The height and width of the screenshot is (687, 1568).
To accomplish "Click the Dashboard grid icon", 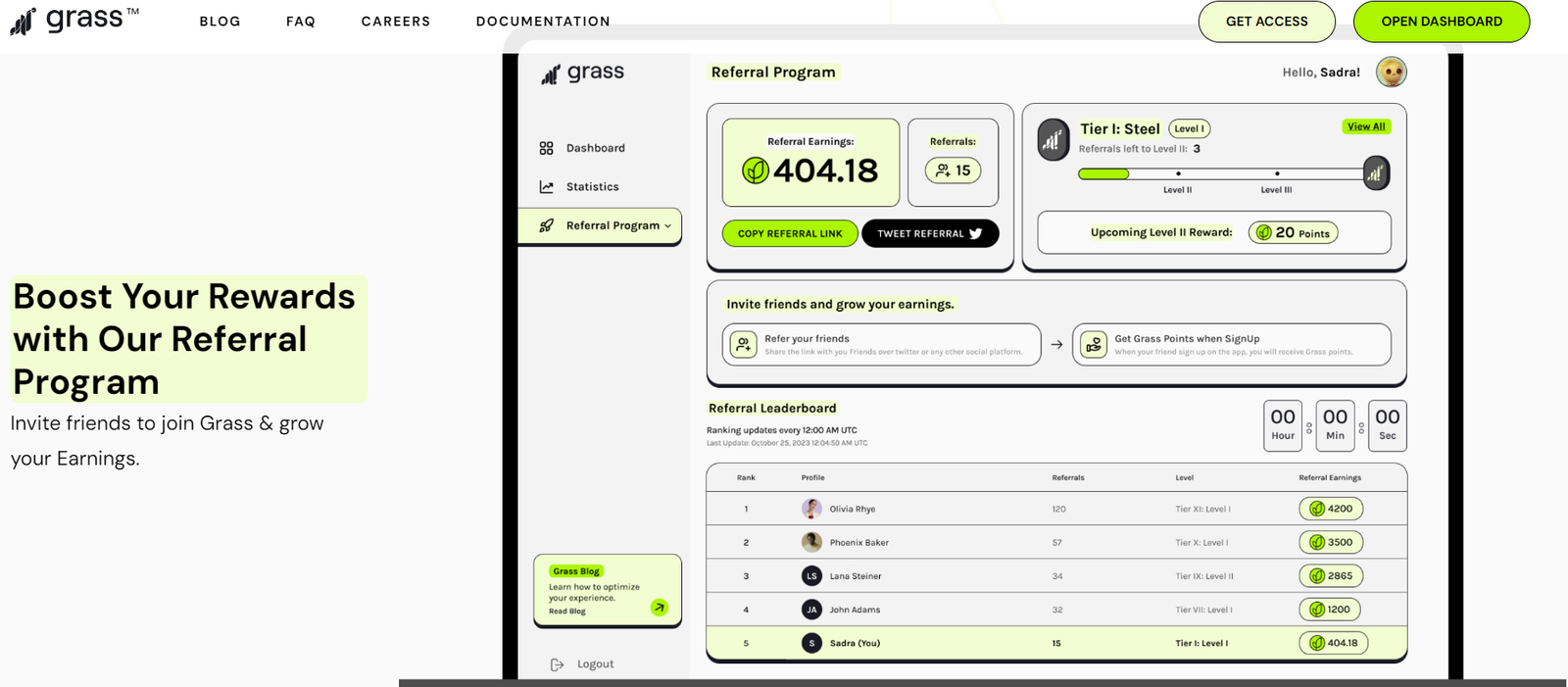I will point(546,148).
